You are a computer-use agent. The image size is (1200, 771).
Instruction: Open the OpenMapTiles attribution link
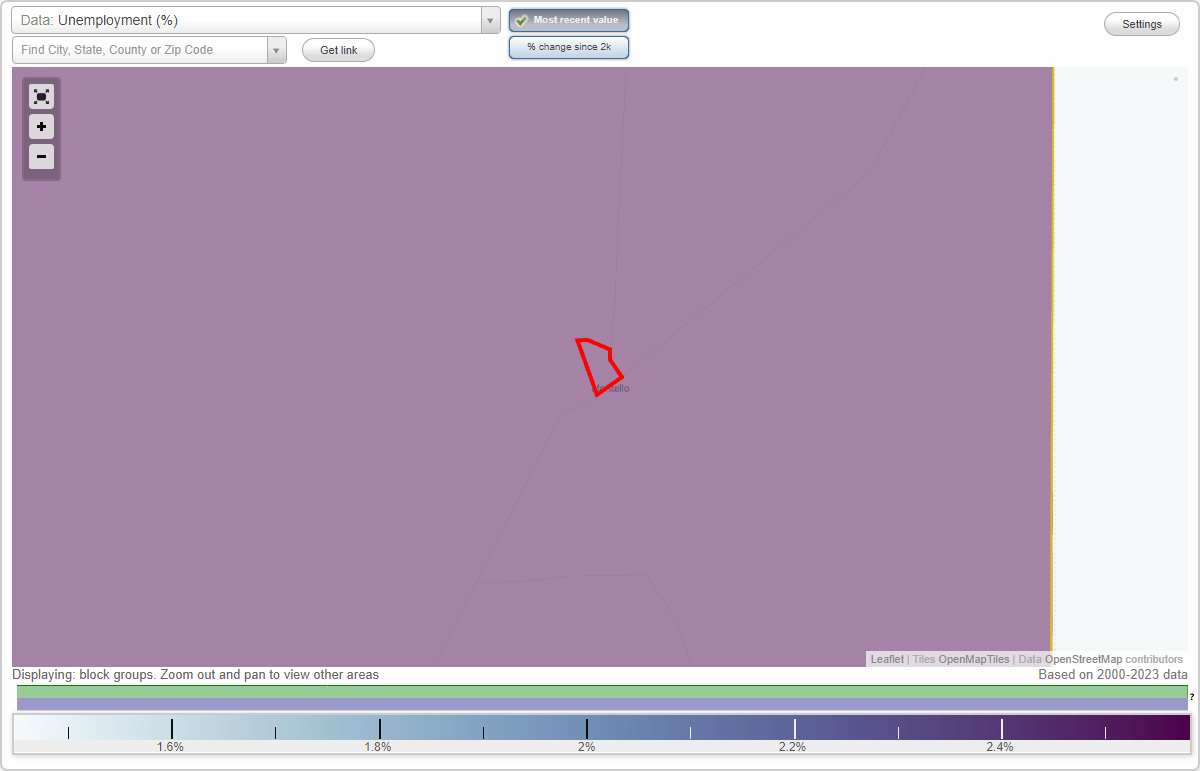coord(973,659)
